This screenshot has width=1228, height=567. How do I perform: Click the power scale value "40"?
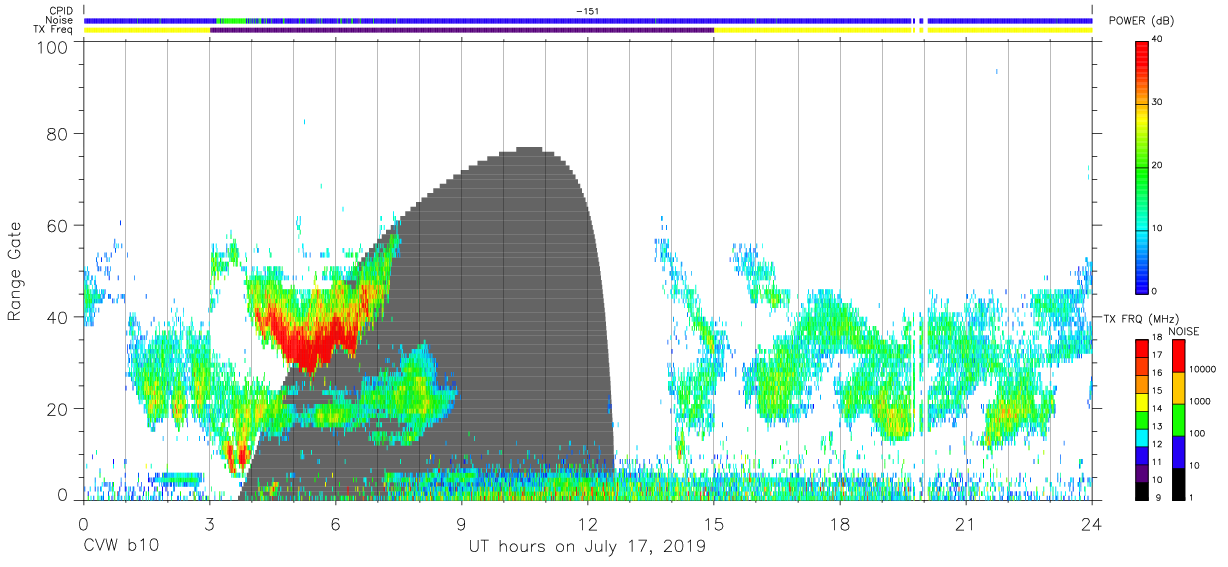click(x=1159, y=39)
